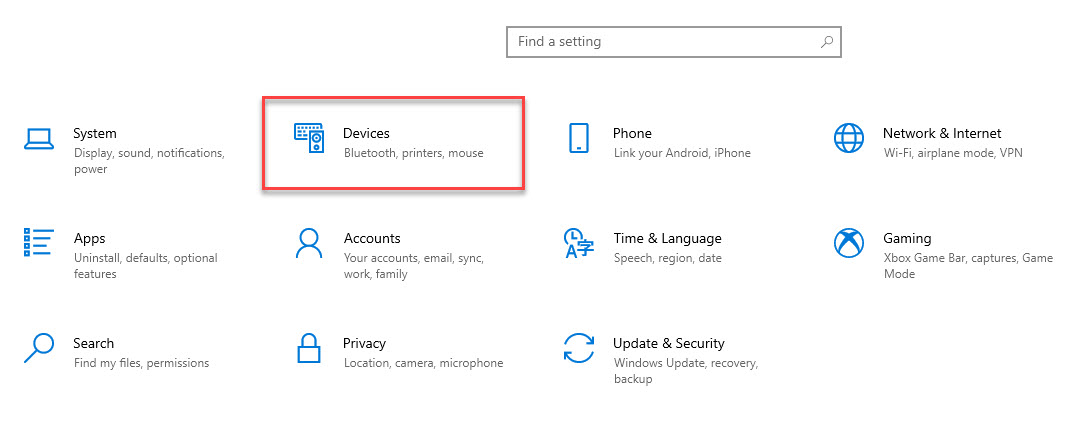Click the Time & Language icon

tap(579, 243)
